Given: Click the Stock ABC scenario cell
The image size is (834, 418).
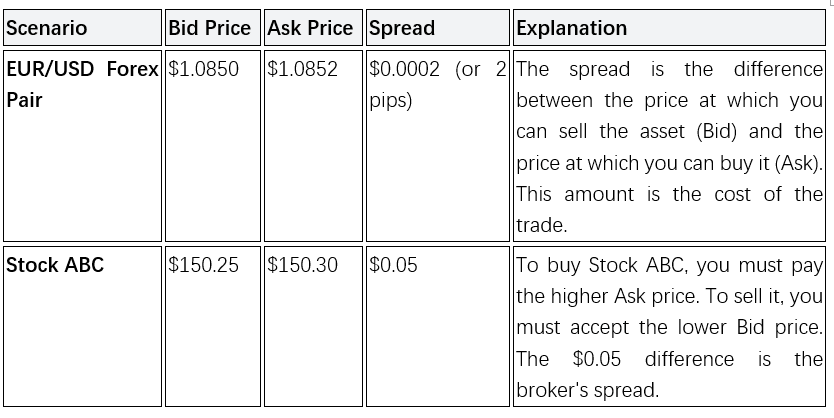Looking at the screenshot, I should point(55,266).
